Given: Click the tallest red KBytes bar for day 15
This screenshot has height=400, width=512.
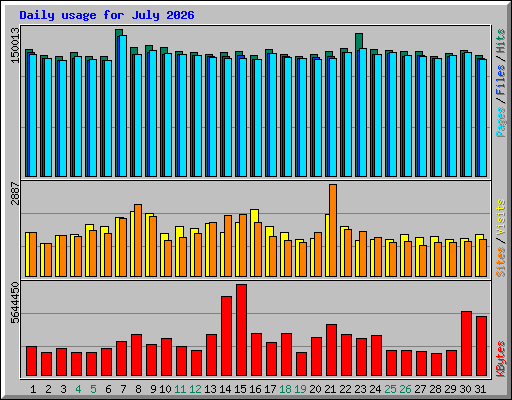Looking at the screenshot, I should (x=242, y=330).
